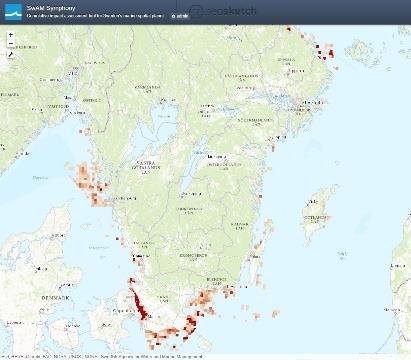Click the Västra Götalands Län map label

pos(146,168)
